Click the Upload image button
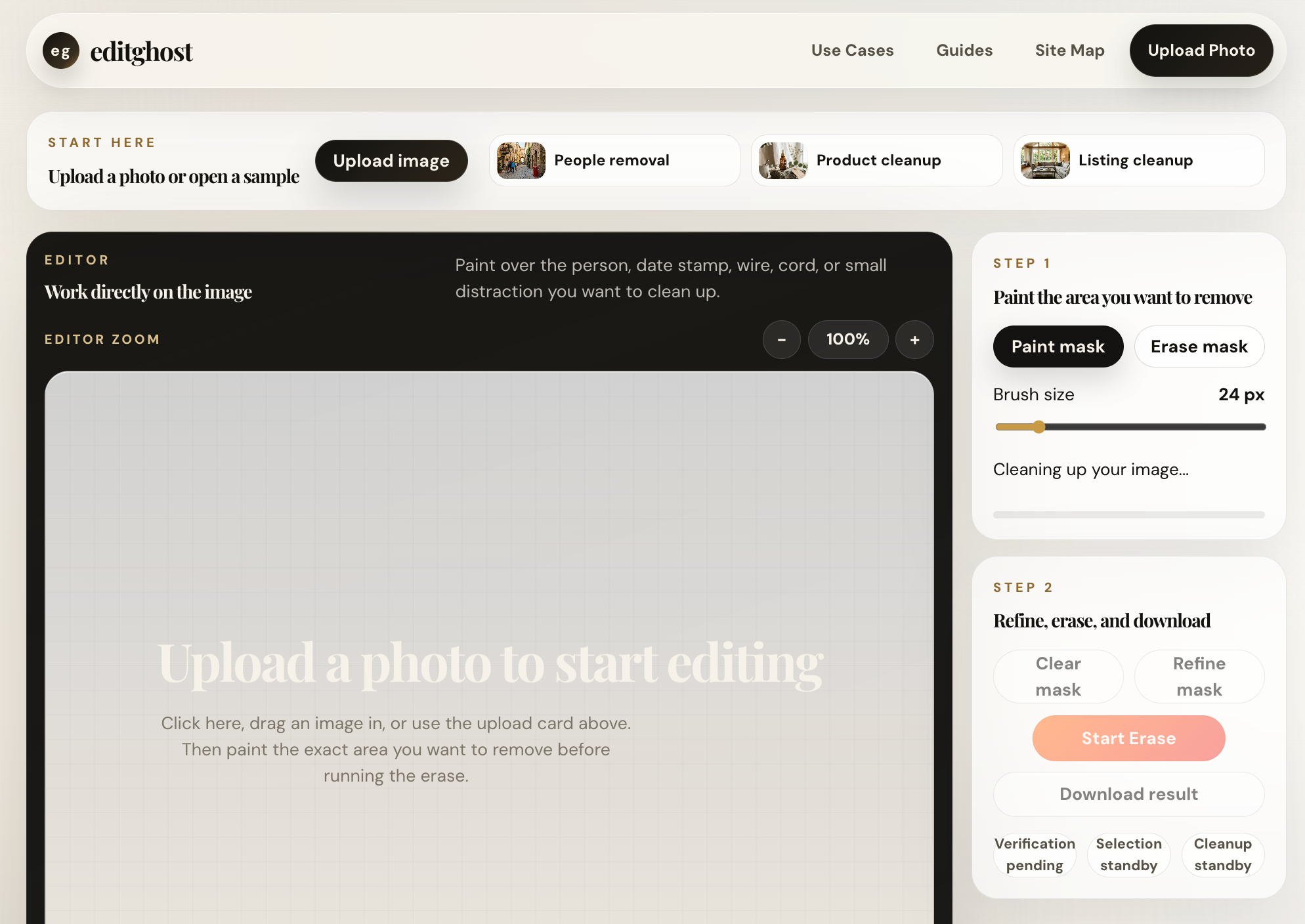Image resolution: width=1305 pixels, height=924 pixels. click(391, 161)
